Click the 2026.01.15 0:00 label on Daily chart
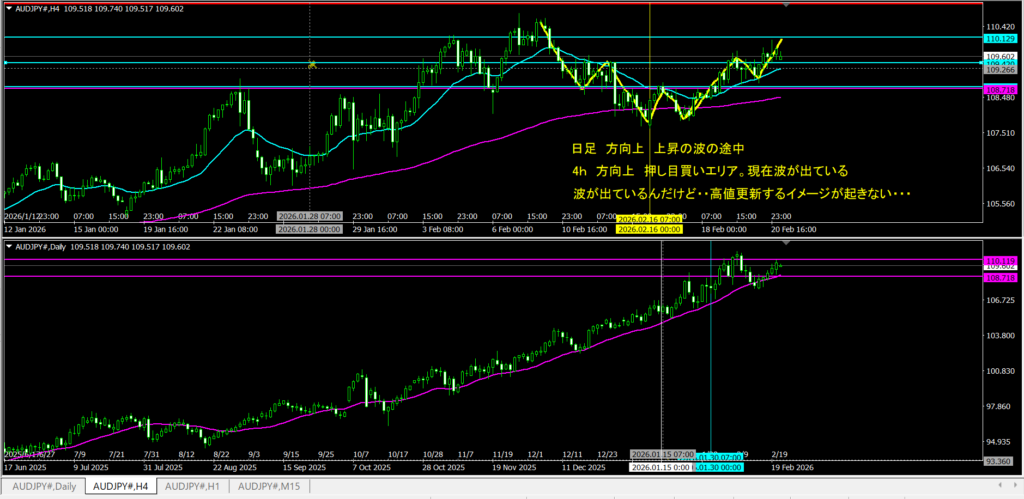Viewport: 1024px width, 499px height. pos(660,467)
